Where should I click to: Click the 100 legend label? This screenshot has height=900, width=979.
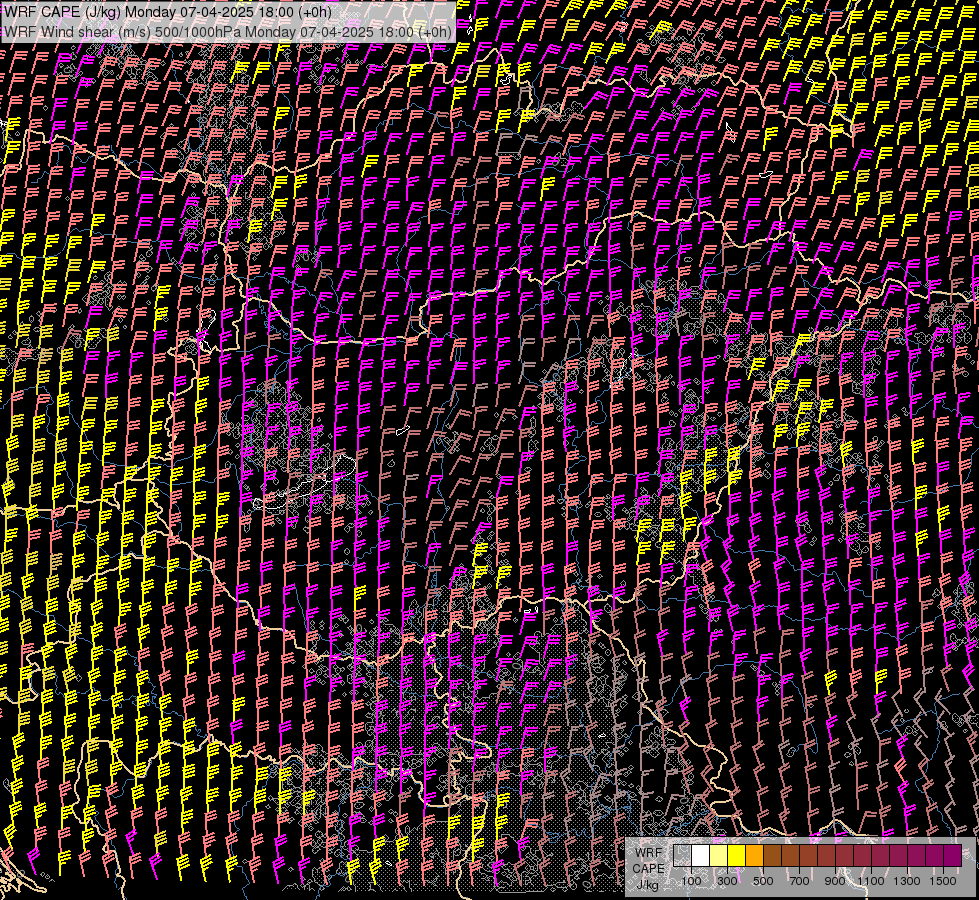click(x=691, y=881)
